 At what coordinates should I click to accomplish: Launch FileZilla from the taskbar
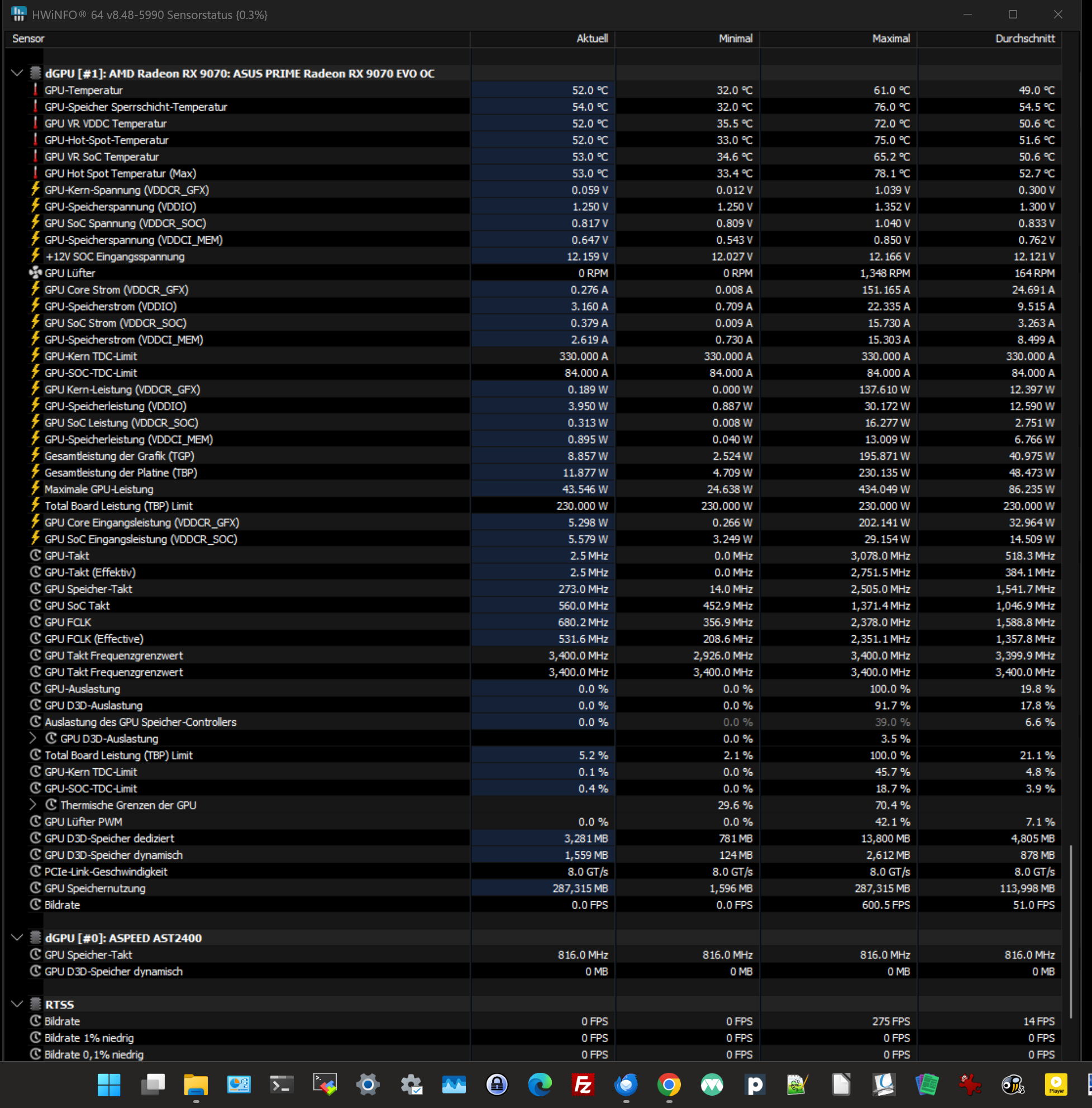click(583, 1085)
